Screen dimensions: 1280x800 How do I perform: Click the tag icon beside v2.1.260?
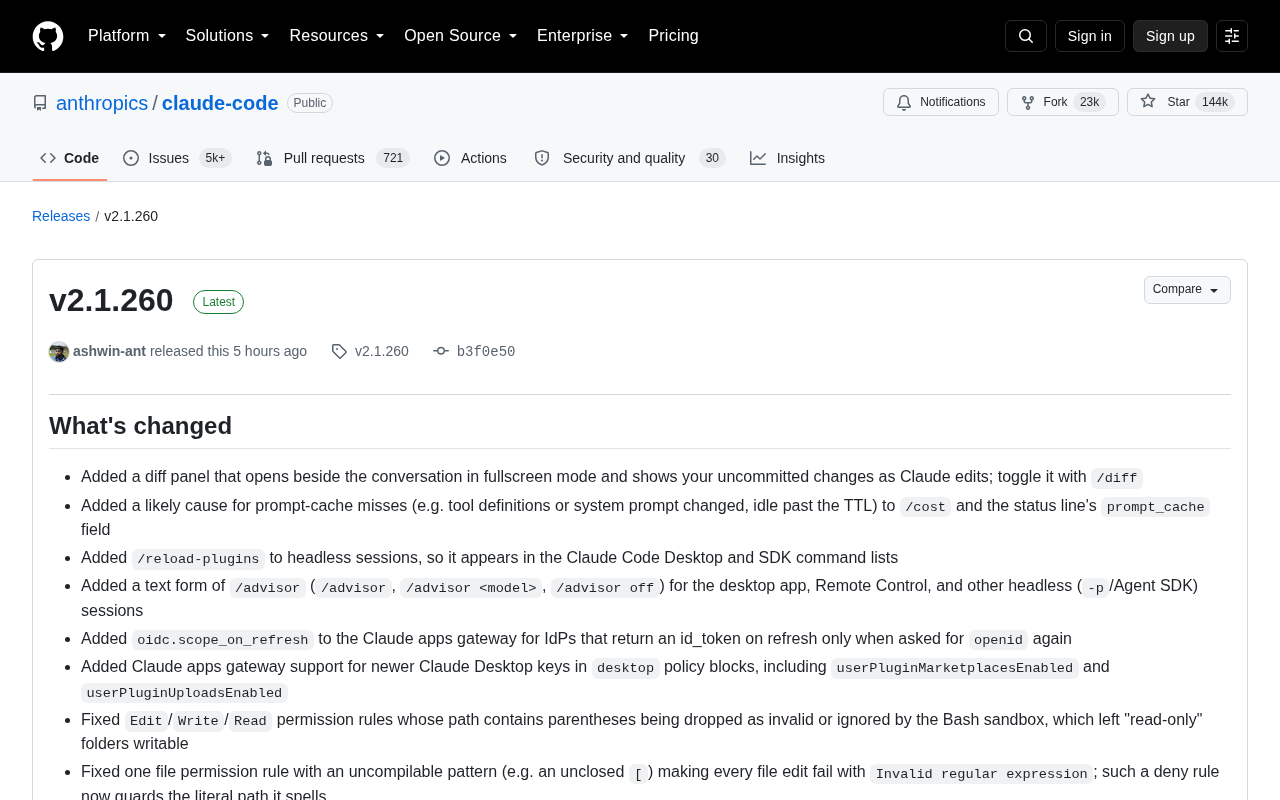point(339,351)
